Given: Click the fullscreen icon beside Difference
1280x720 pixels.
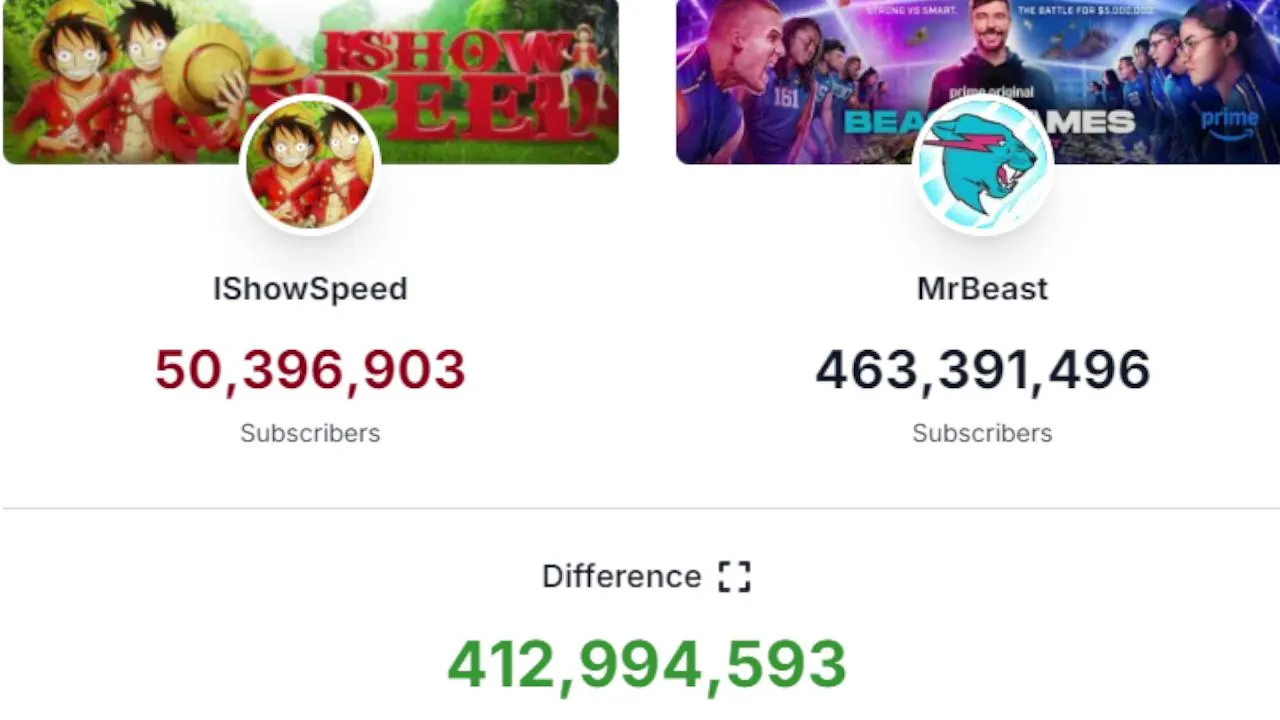Looking at the screenshot, I should coord(734,576).
